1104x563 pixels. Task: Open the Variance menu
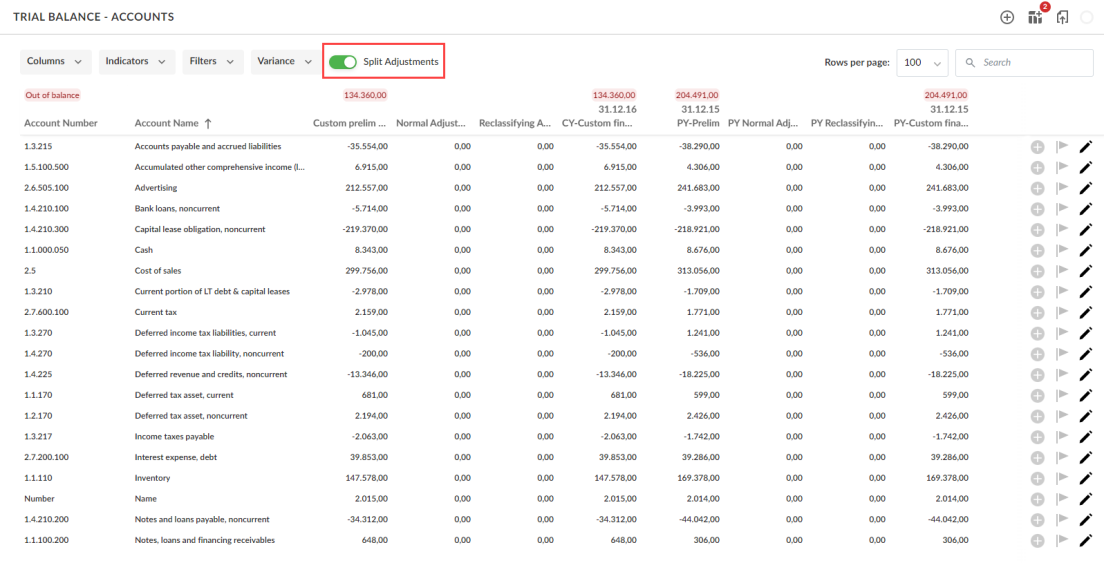[x=283, y=62]
